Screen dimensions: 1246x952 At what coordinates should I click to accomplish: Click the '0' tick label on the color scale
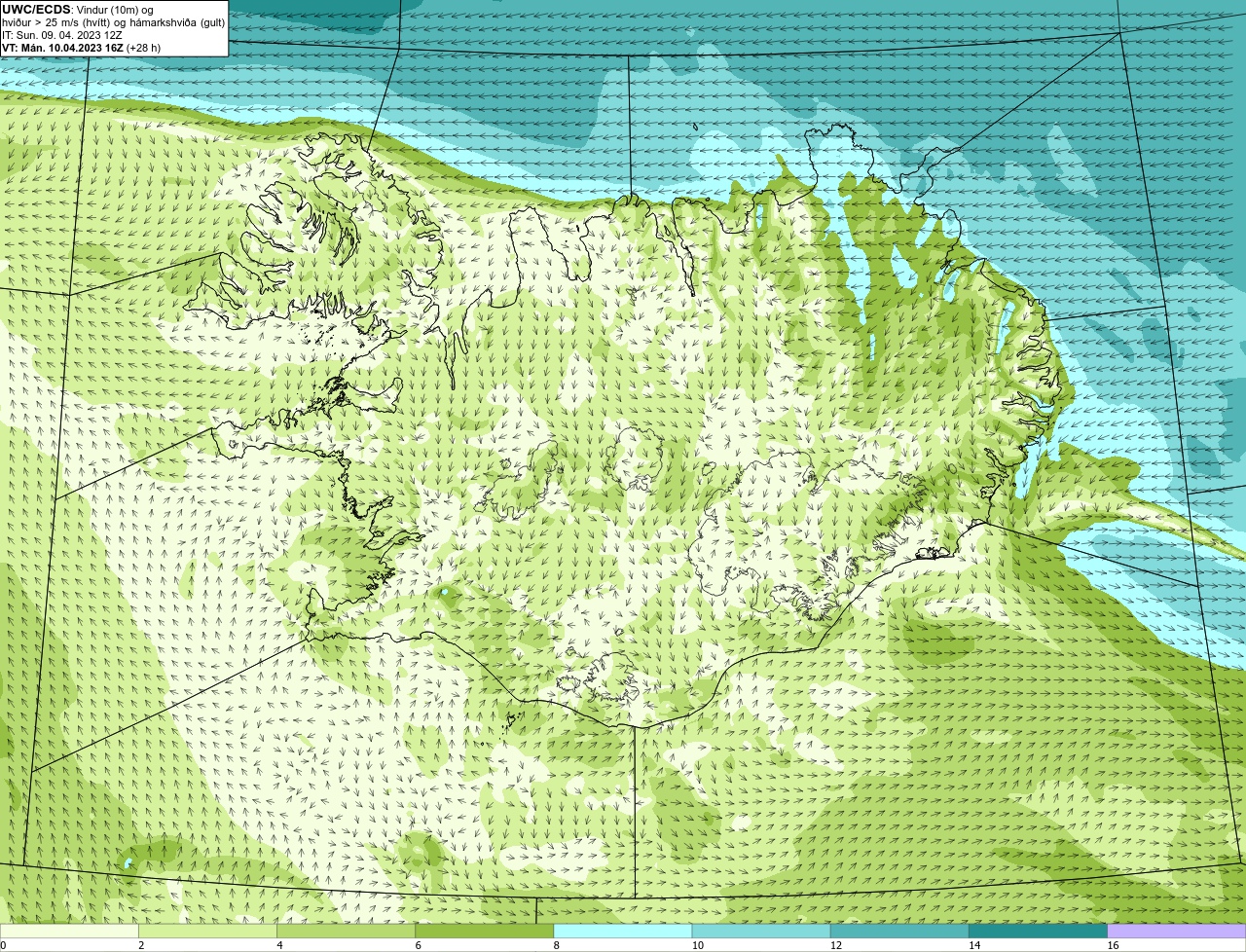tap(4, 945)
